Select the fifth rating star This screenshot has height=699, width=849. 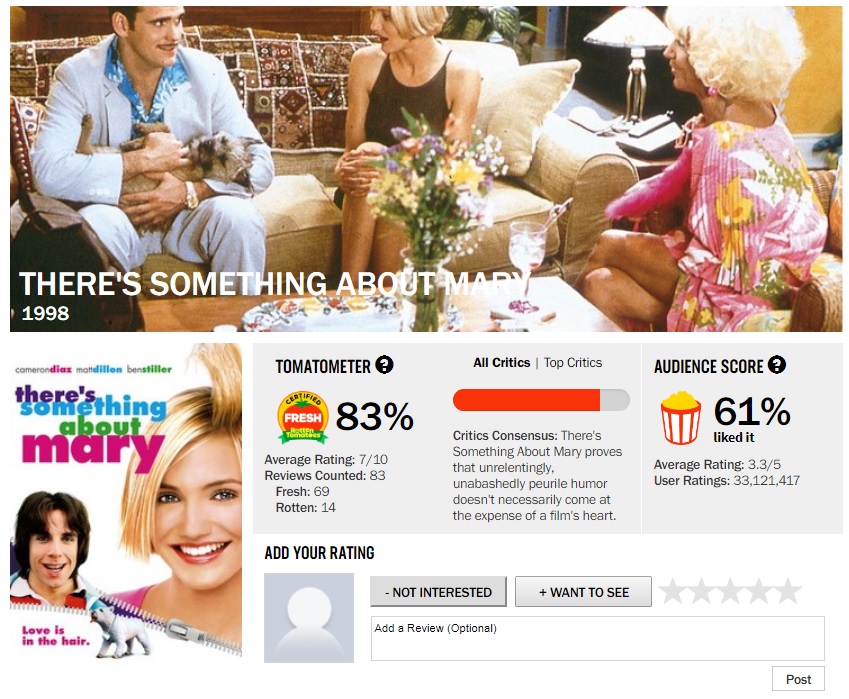pyautogui.click(x=787, y=591)
